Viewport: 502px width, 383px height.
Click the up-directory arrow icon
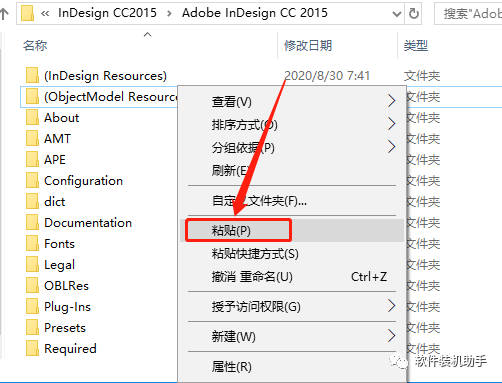tap(3, 14)
